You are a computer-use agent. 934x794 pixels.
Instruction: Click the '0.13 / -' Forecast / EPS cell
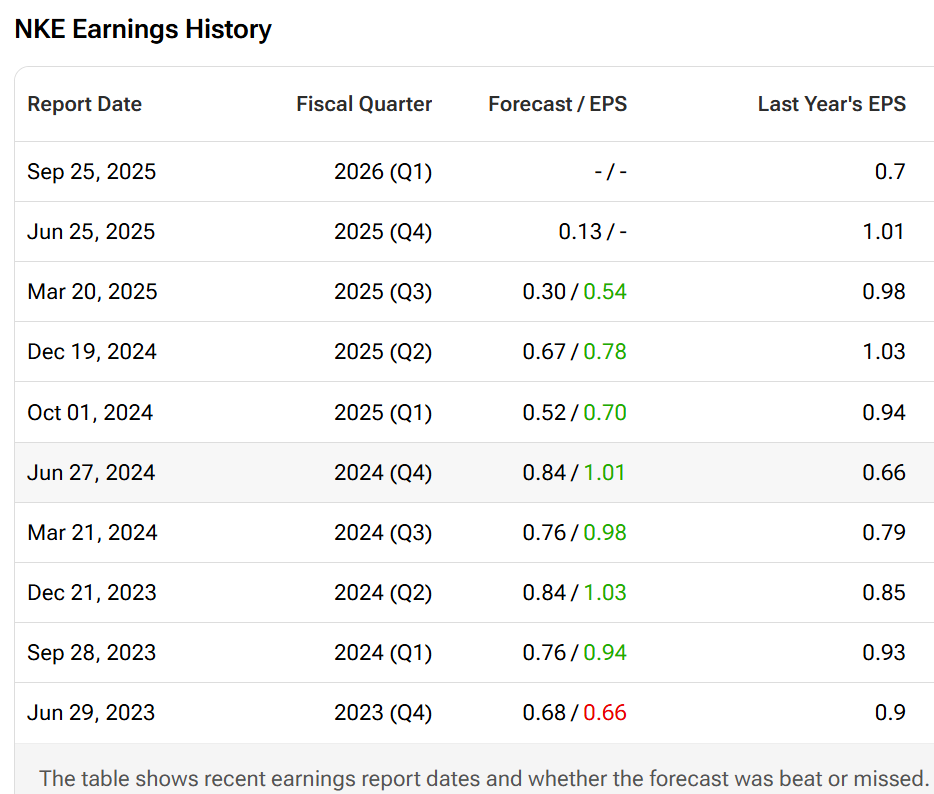tap(593, 232)
